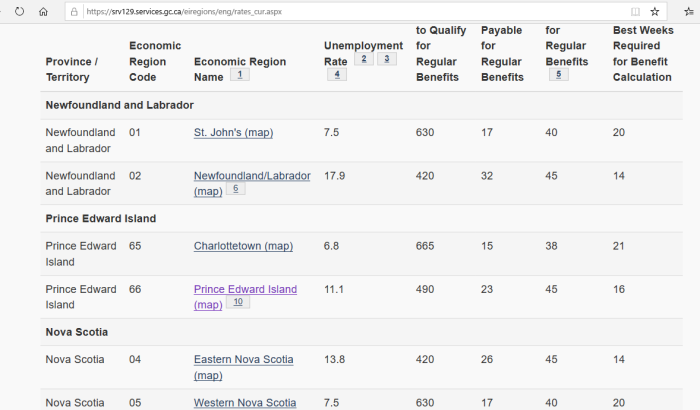Go to the browser home icon
Image resolution: width=700 pixels, height=410 pixels.
pyautogui.click(x=43, y=12)
